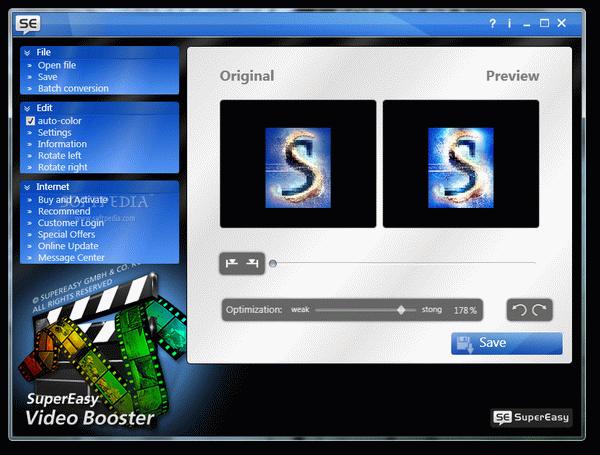Open the info 'i' icon in title bar
Image resolution: width=600 pixels, height=455 pixels.
[x=509, y=24]
